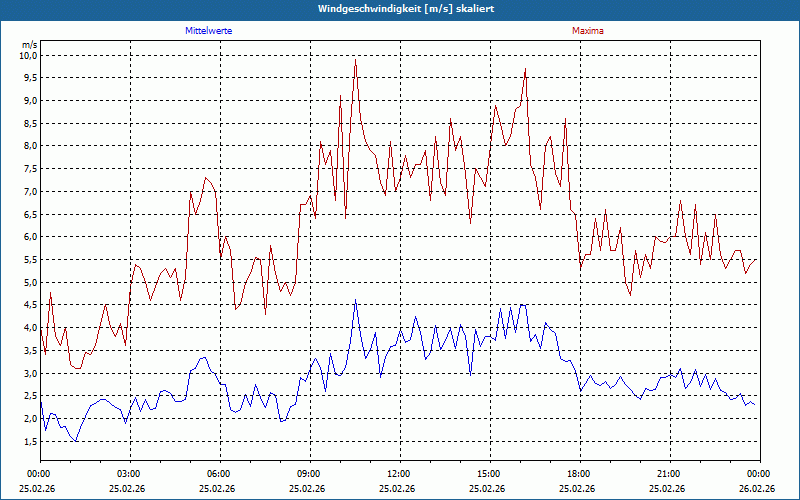The image size is (800, 500).
Task: Select the 09:00 time axis label
Action: [310, 474]
